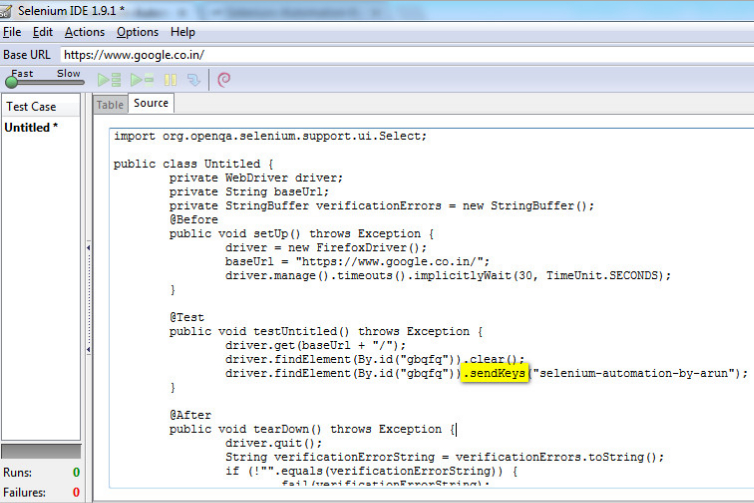Click 'public void setUp() throws Exception' line
This screenshot has height=503, width=754.
pos(301,234)
